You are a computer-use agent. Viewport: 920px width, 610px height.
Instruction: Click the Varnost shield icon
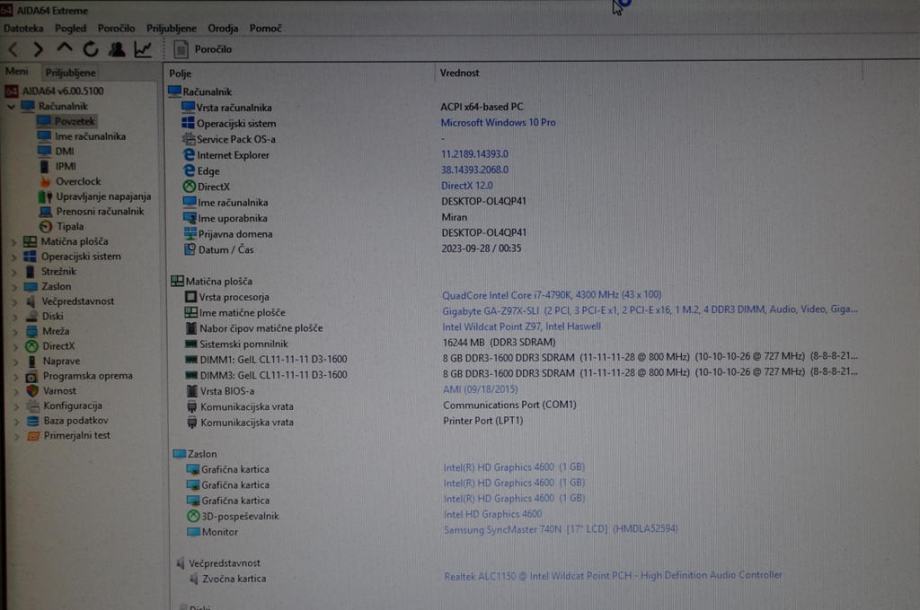coord(32,391)
